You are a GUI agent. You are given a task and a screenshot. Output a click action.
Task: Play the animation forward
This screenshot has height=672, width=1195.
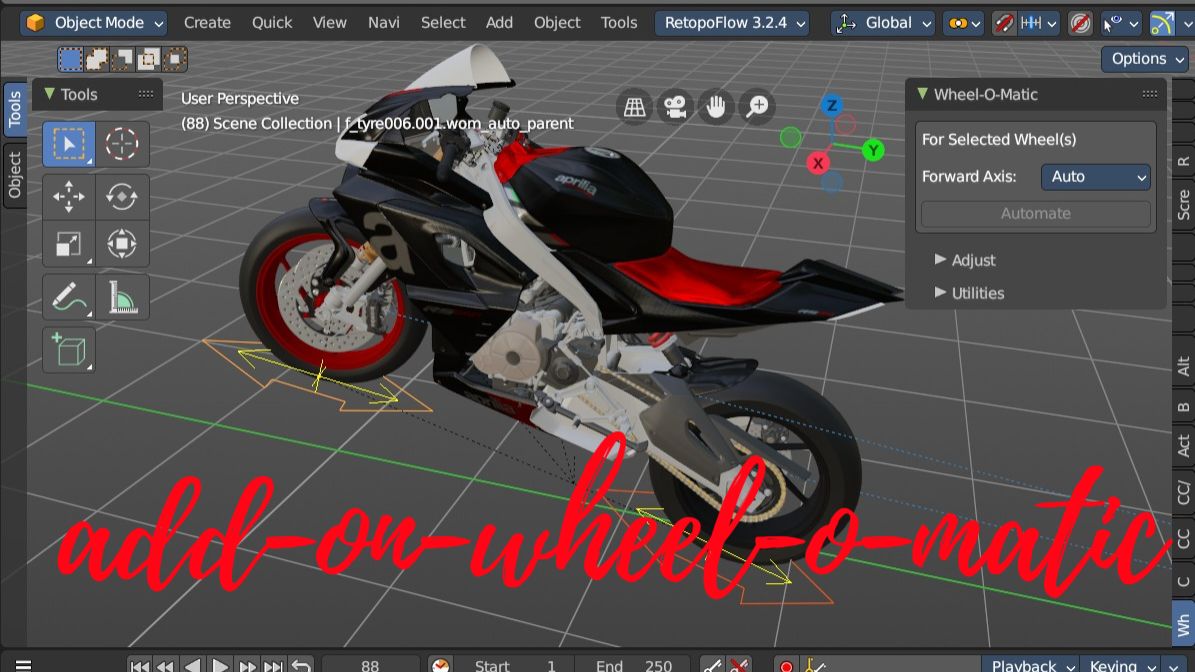[x=220, y=666]
